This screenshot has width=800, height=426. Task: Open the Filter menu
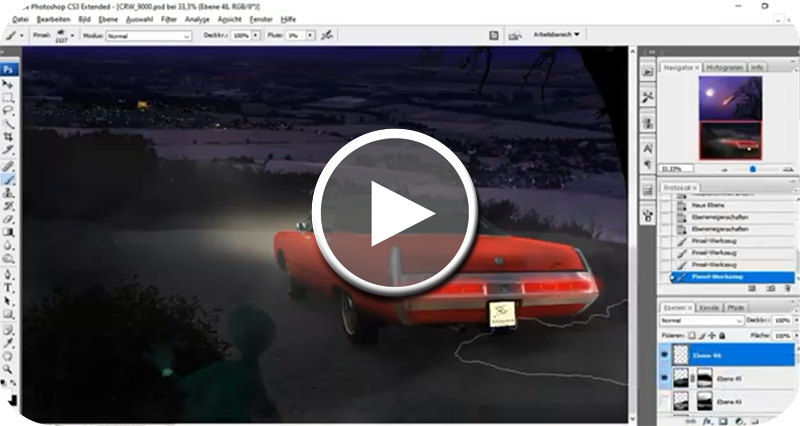(x=169, y=19)
